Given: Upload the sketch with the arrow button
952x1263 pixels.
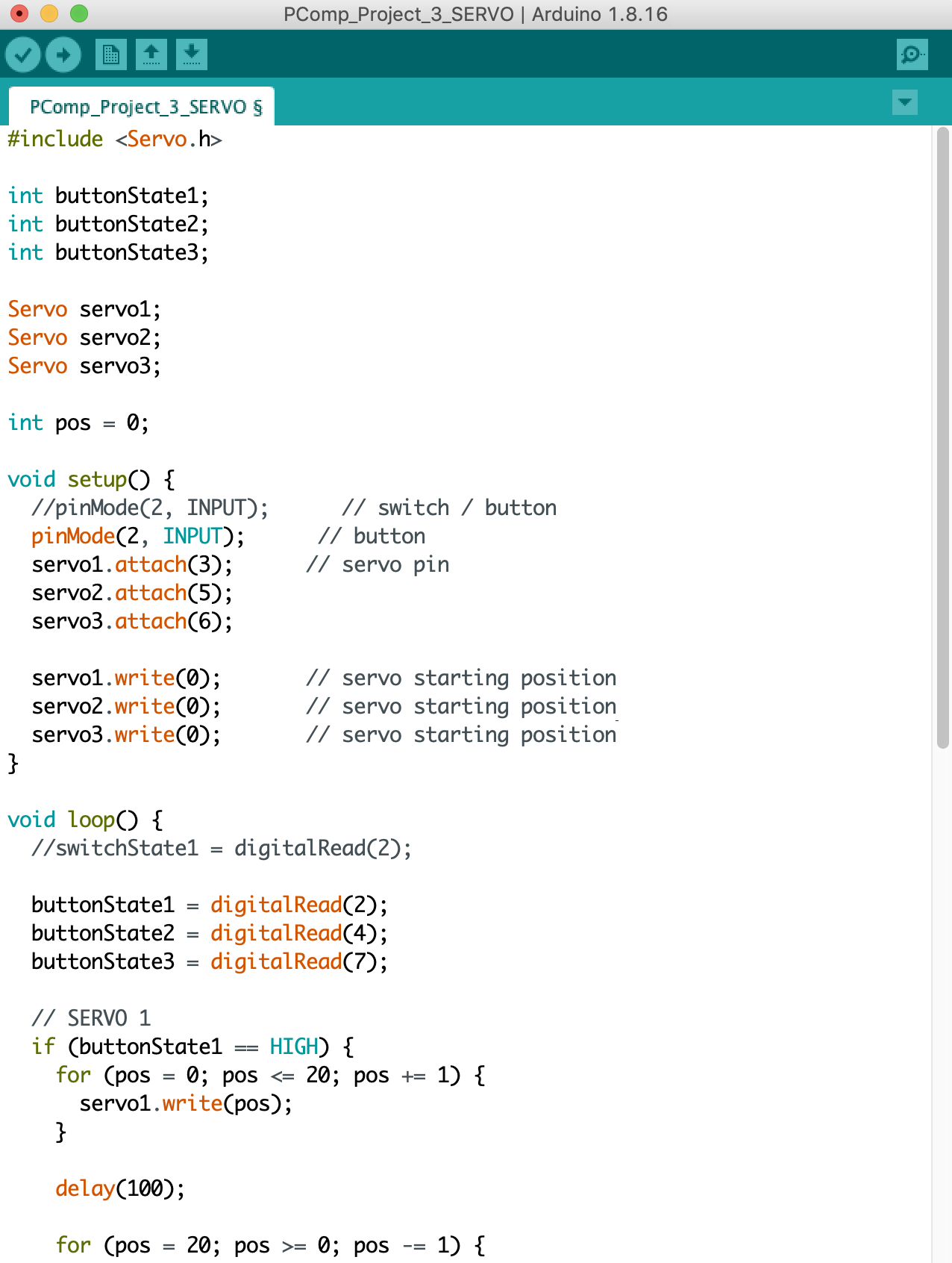Looking at the screenshot, I should pos(63,54).
